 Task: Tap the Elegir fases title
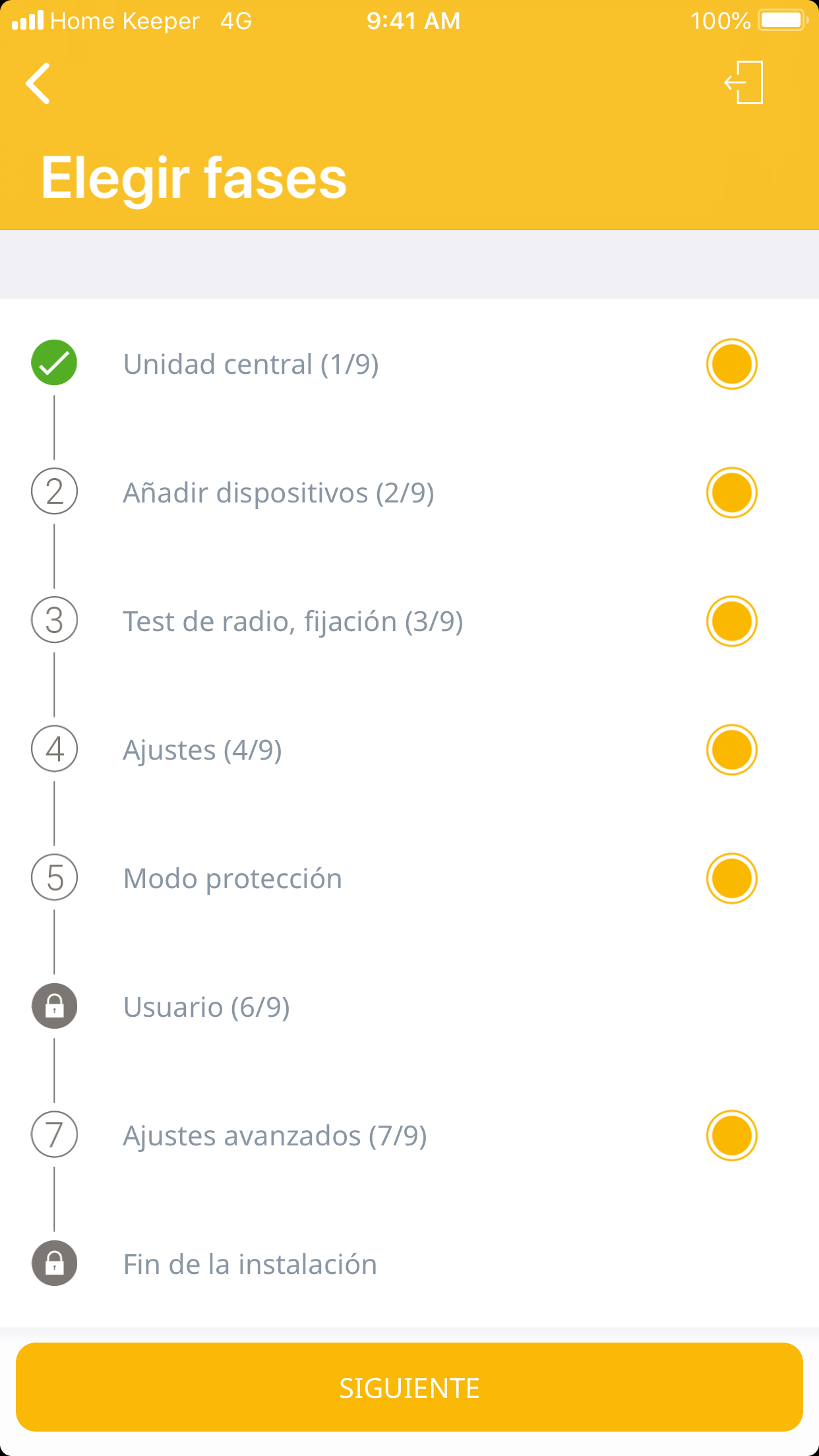coord(194,178)
